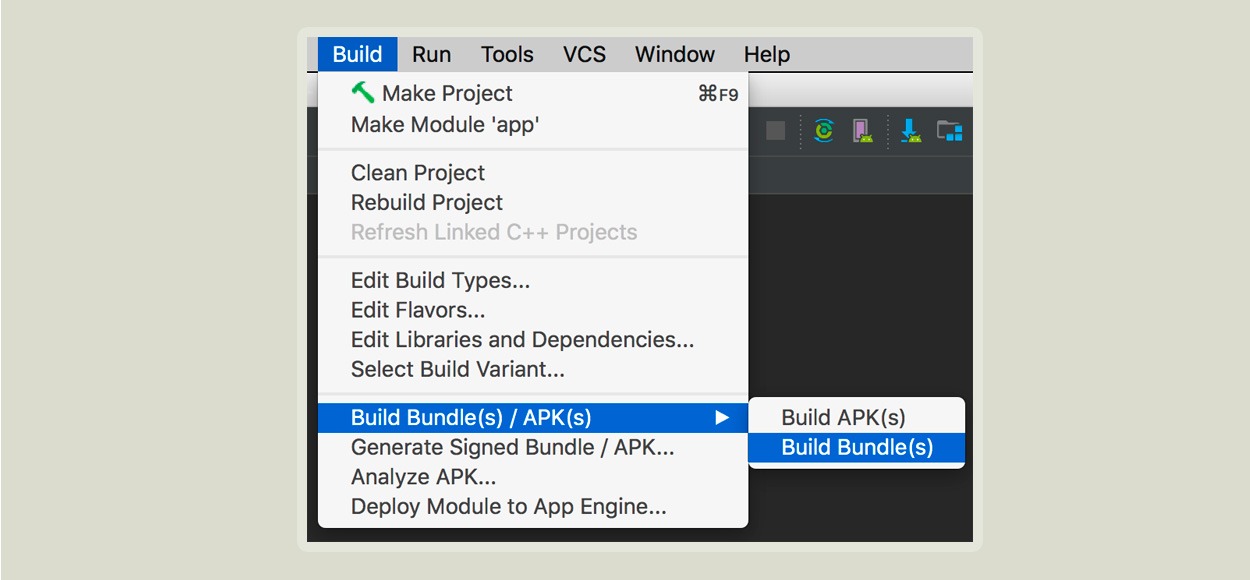The height and width of the screenshot is (580, 1250).
Task: Open the VCS menu
Action: click(x=584, y=54)
